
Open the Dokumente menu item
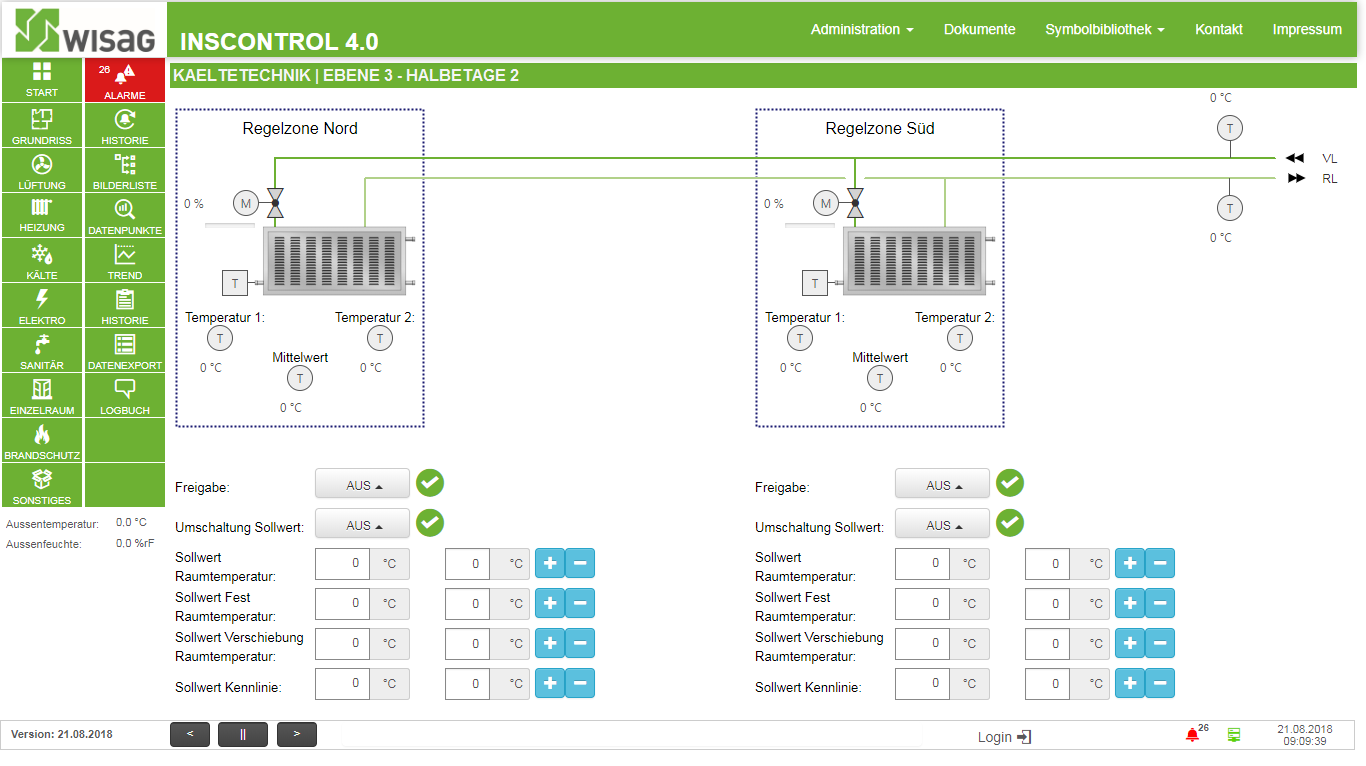coord(979,29)
